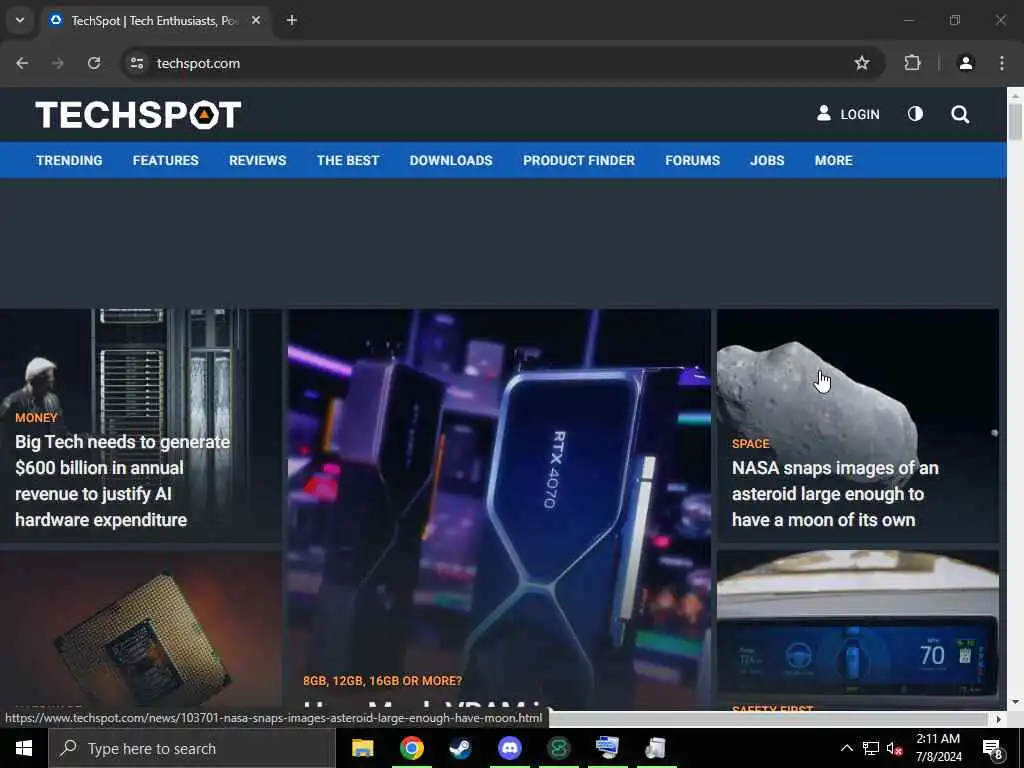Image resolution: width=1024 pixels, height=768 pixels.
Task: Open the computer monitor app on taskbar
Action: click(x=607, y=748)
